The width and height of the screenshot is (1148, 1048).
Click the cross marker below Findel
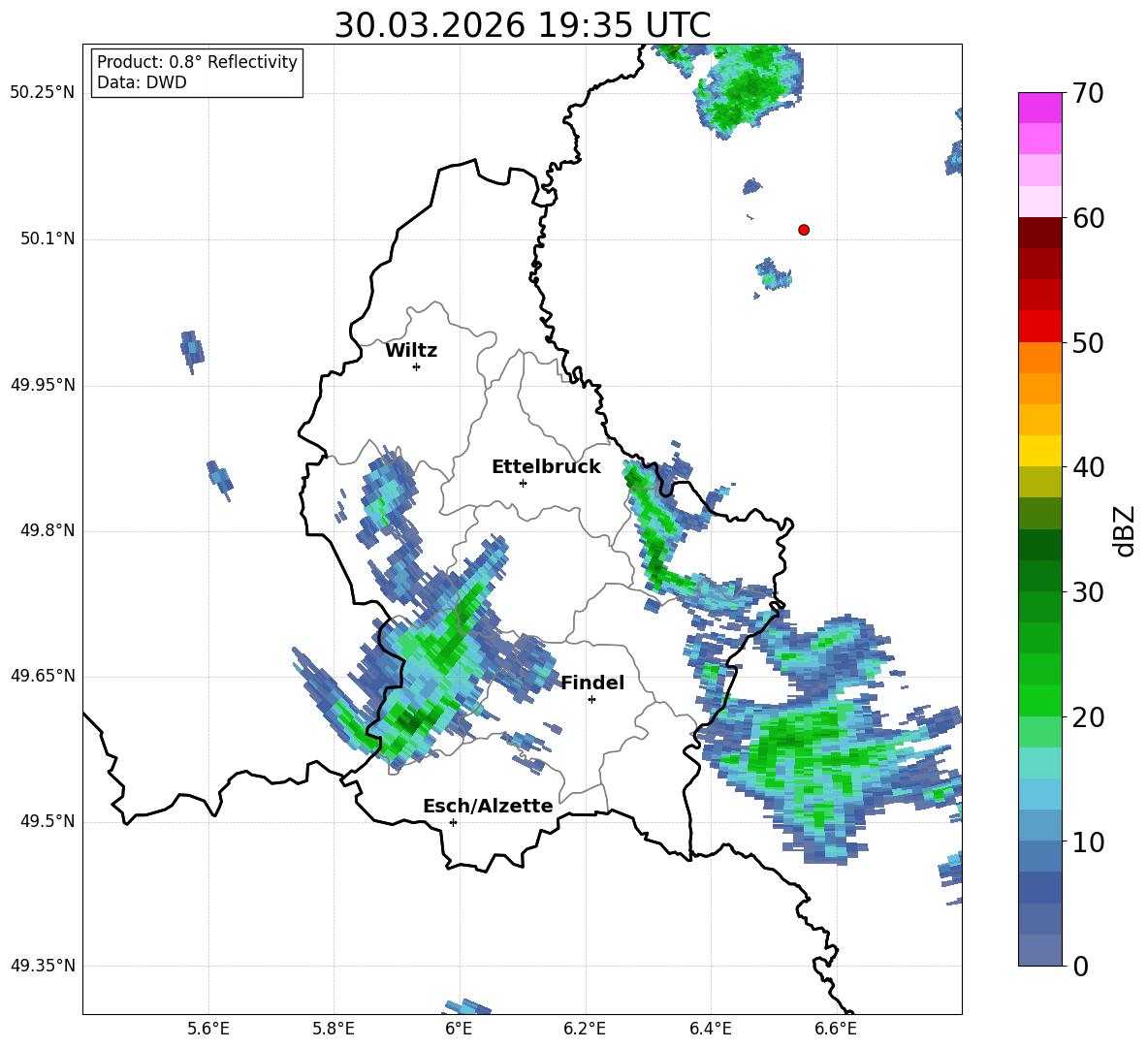coord(591,700)
